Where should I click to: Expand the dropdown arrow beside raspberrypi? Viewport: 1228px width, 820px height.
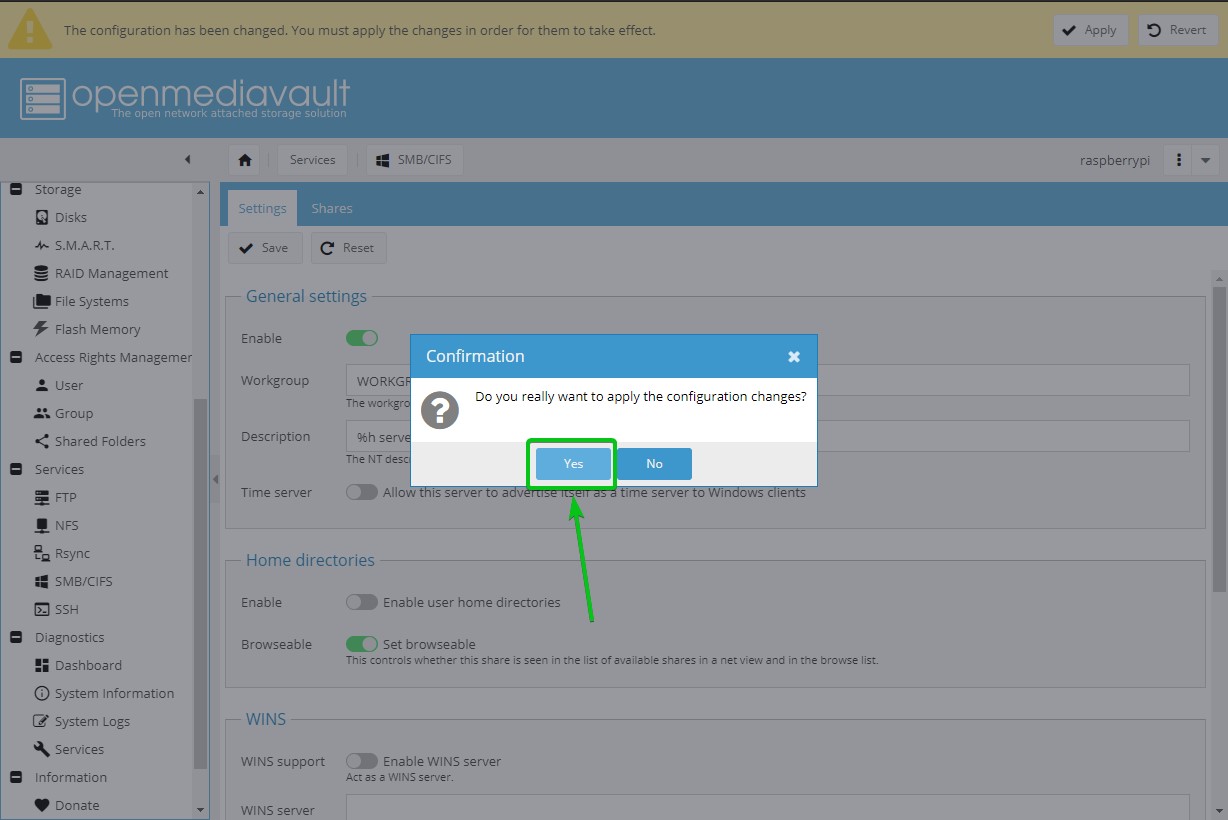1205,160
